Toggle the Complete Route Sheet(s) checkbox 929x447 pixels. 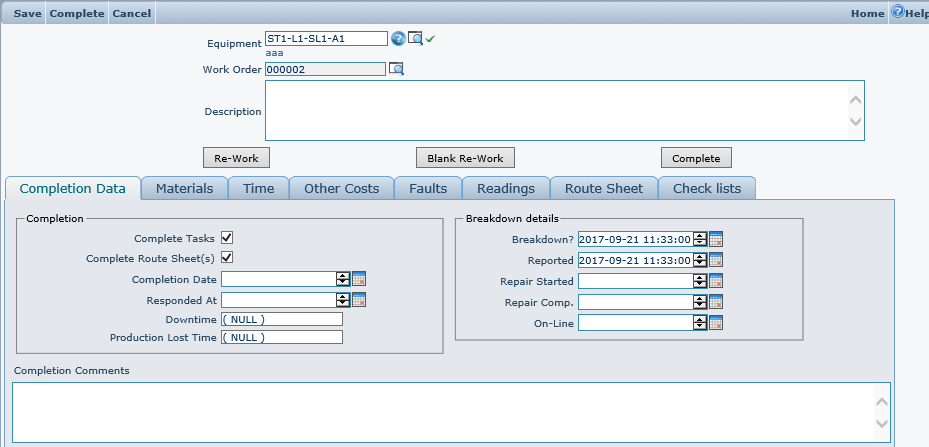coord(227,258)
